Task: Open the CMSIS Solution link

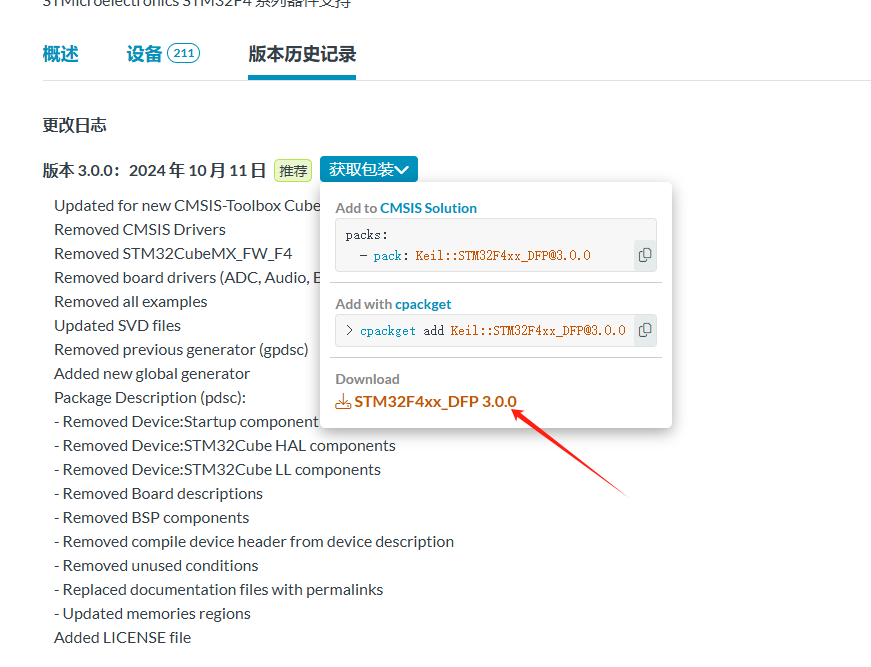Action: 428,208
